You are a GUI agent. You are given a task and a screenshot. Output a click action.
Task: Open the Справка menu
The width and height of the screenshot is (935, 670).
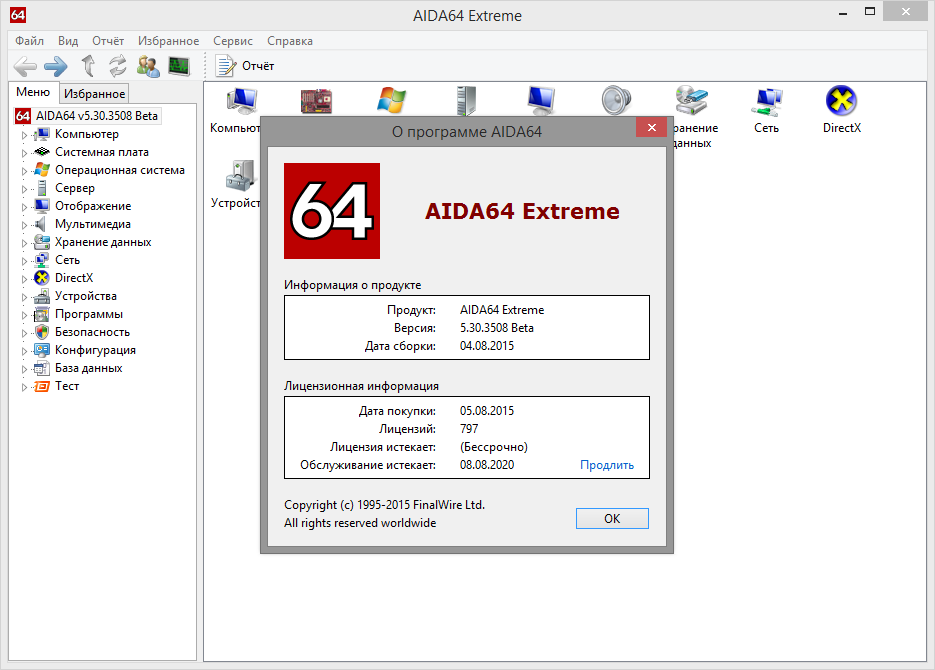pos(290,41)
